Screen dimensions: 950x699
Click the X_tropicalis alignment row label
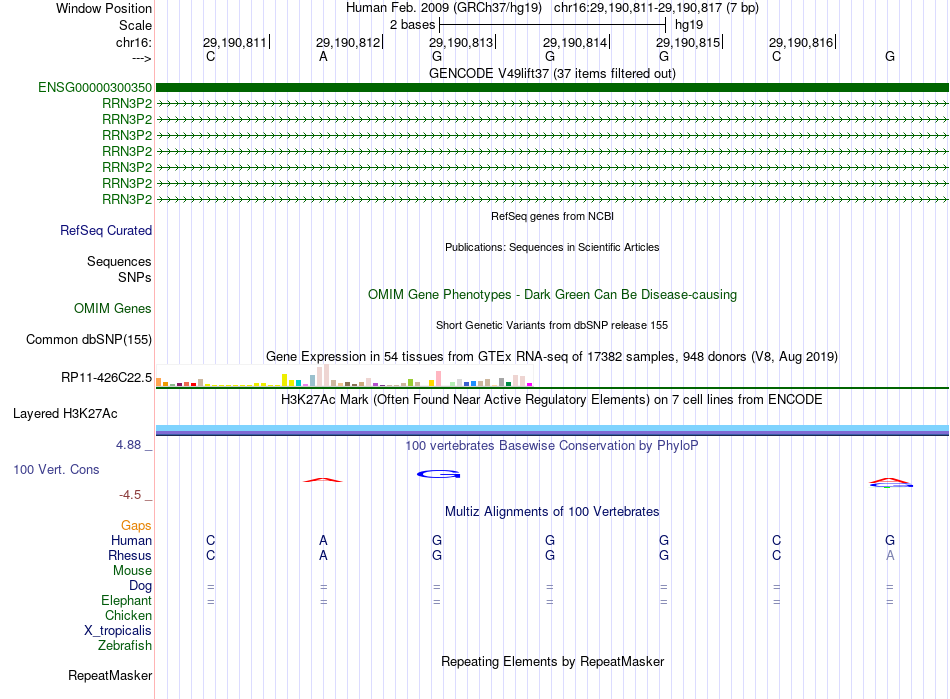pos(118,631)
